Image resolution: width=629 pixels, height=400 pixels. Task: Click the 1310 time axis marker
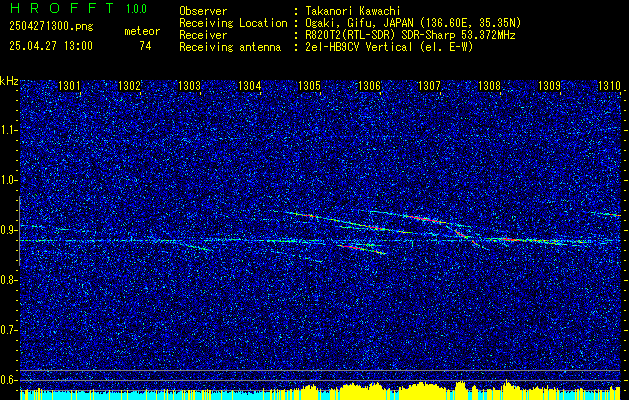[x=610, y=85]
